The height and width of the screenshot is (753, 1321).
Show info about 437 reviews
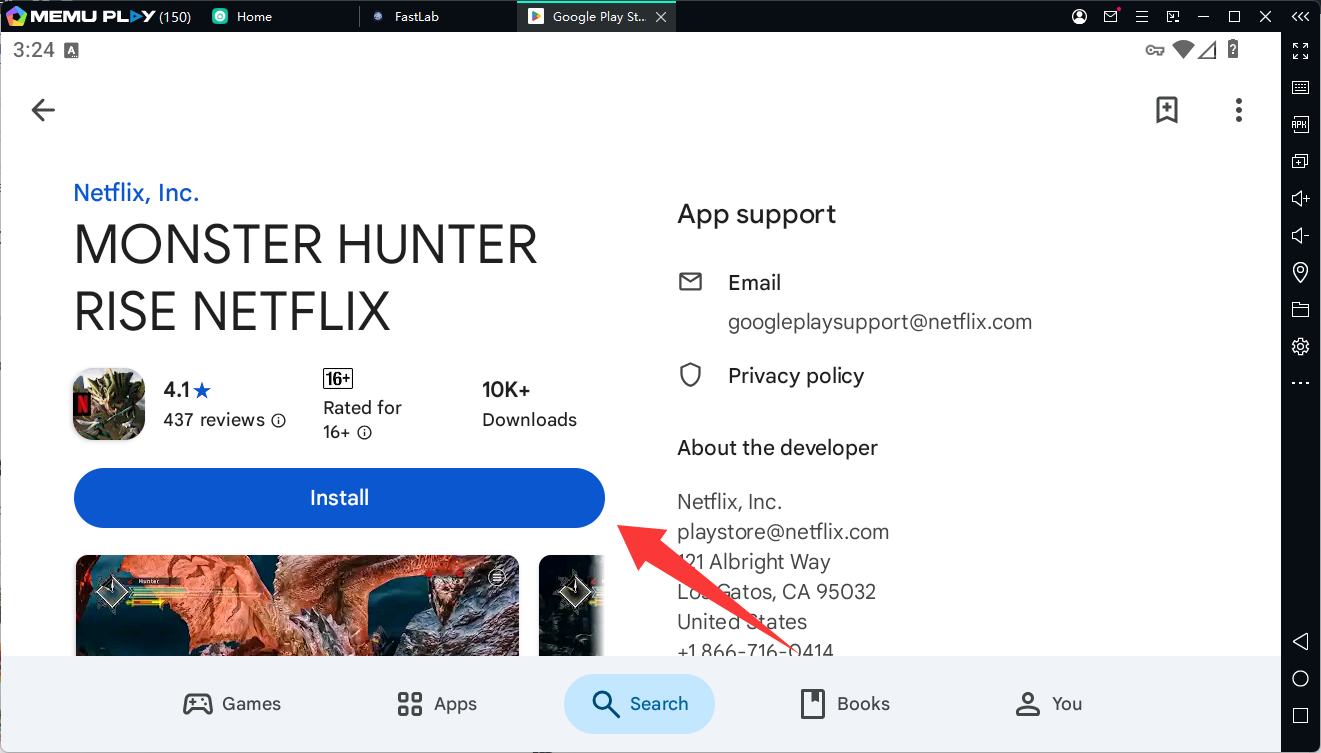click(x=279, y=421)
